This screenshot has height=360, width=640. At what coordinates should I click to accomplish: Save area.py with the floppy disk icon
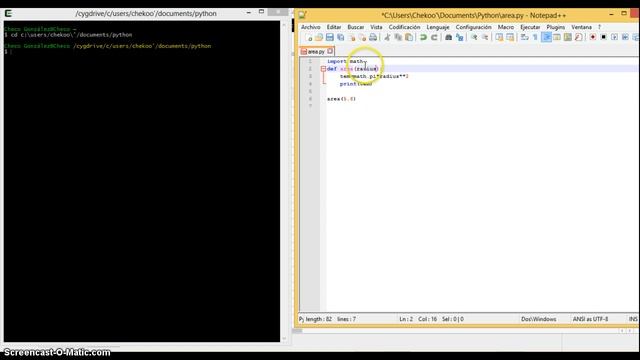(330, 38)
